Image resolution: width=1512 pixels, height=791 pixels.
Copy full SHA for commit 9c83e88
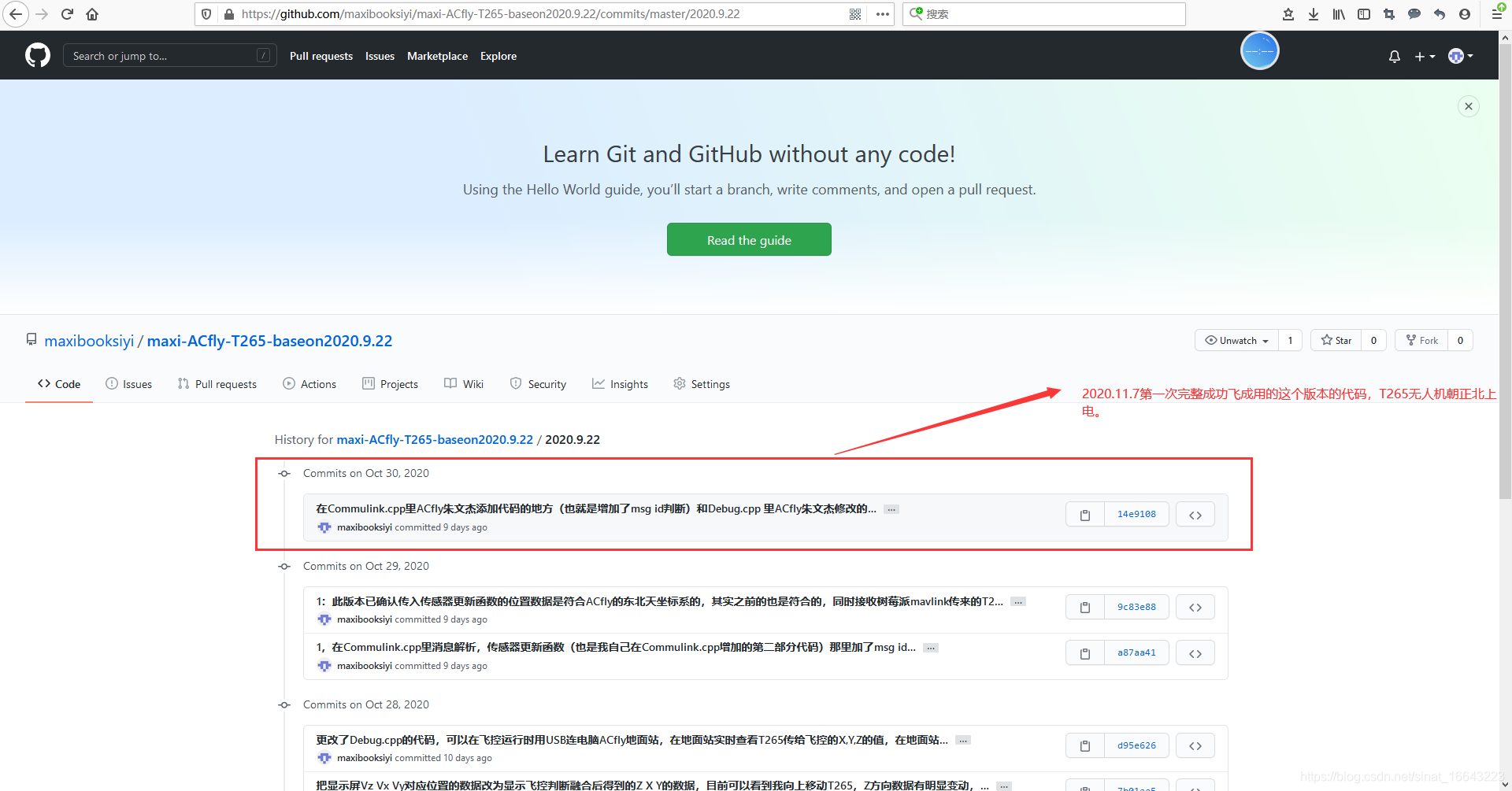click(1085, 608)
